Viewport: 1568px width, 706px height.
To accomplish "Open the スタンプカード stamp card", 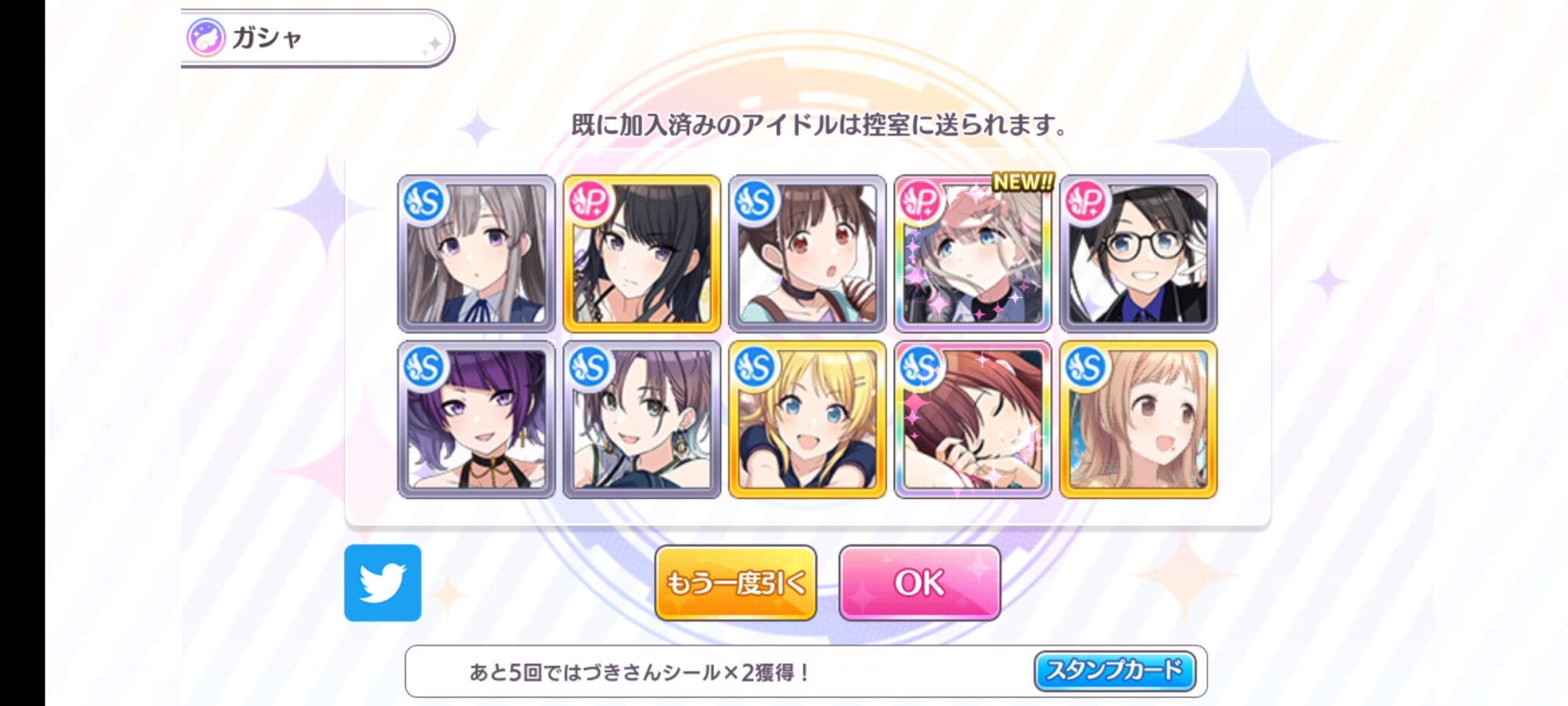I will pos(1115,671).
